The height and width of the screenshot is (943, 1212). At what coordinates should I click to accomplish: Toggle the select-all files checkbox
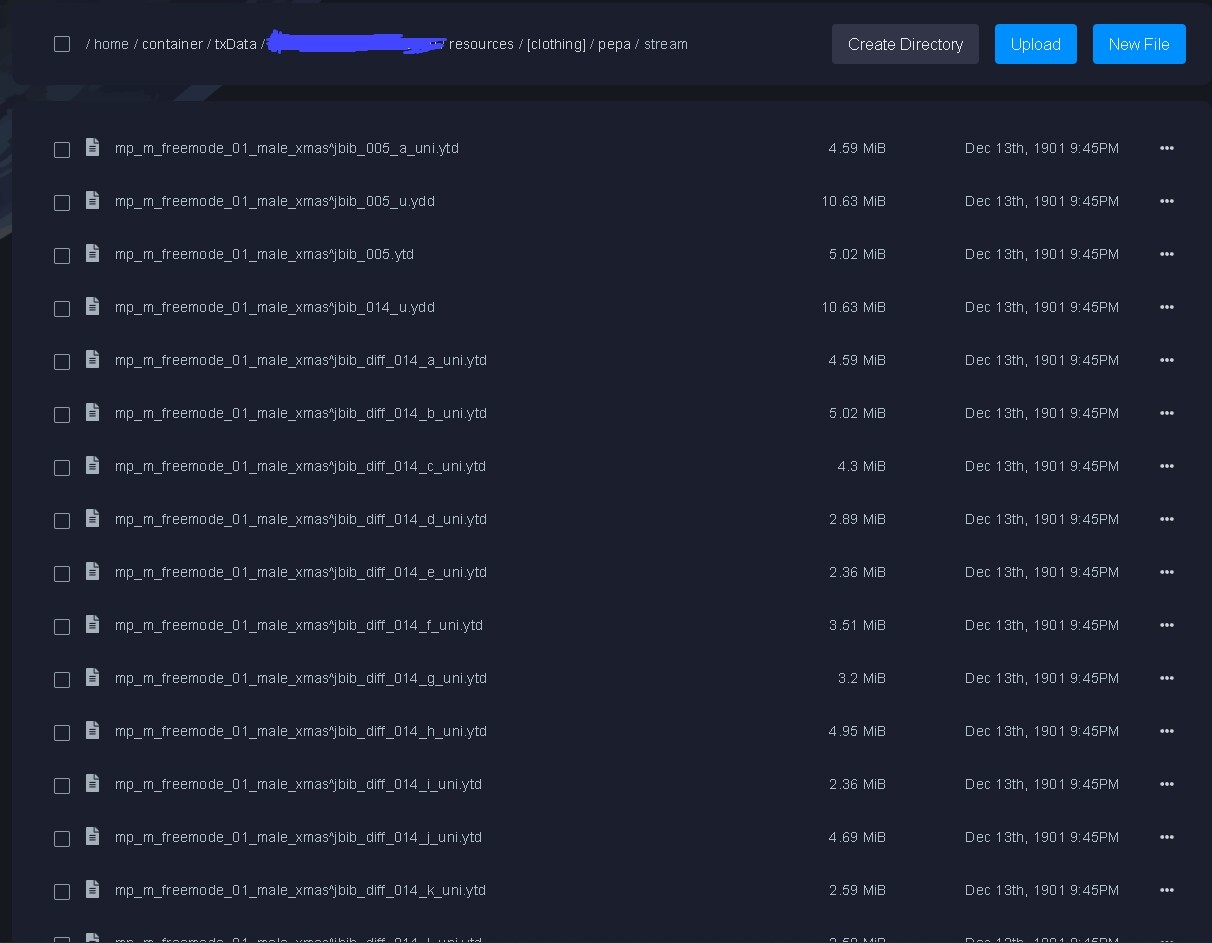(x=62, y=44)
